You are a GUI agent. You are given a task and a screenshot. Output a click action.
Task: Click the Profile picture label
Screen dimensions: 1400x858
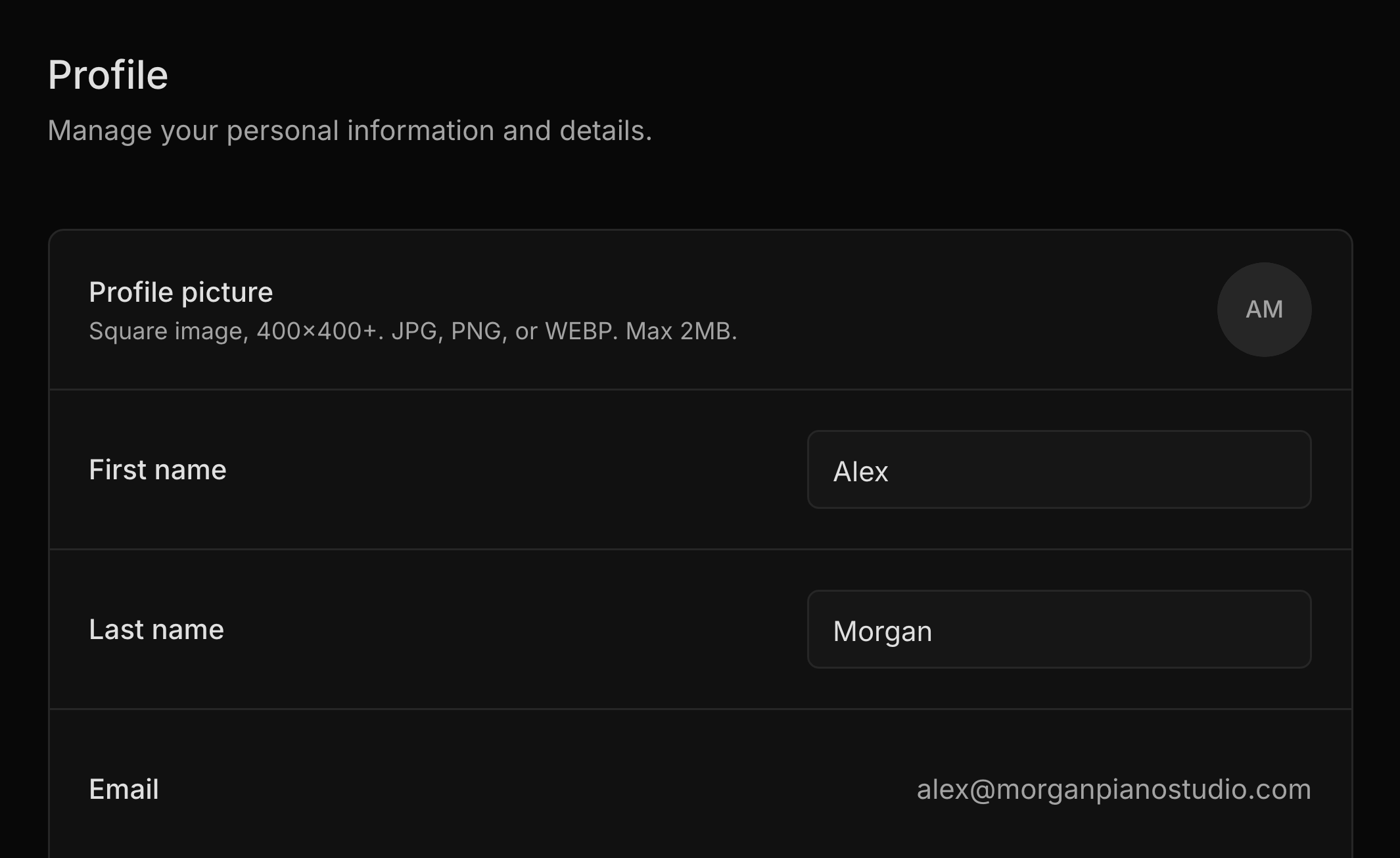[181, 293]
